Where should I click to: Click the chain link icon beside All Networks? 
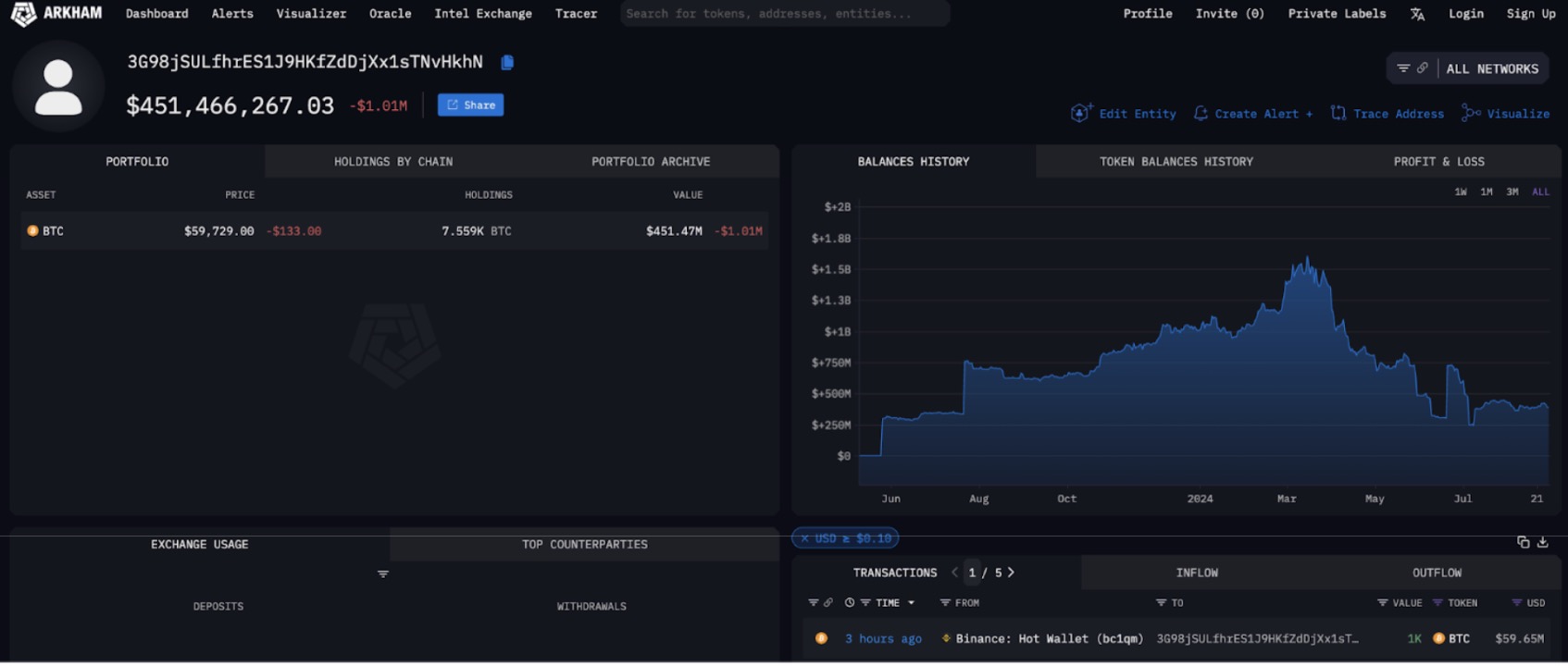(x=1423, y=68)
